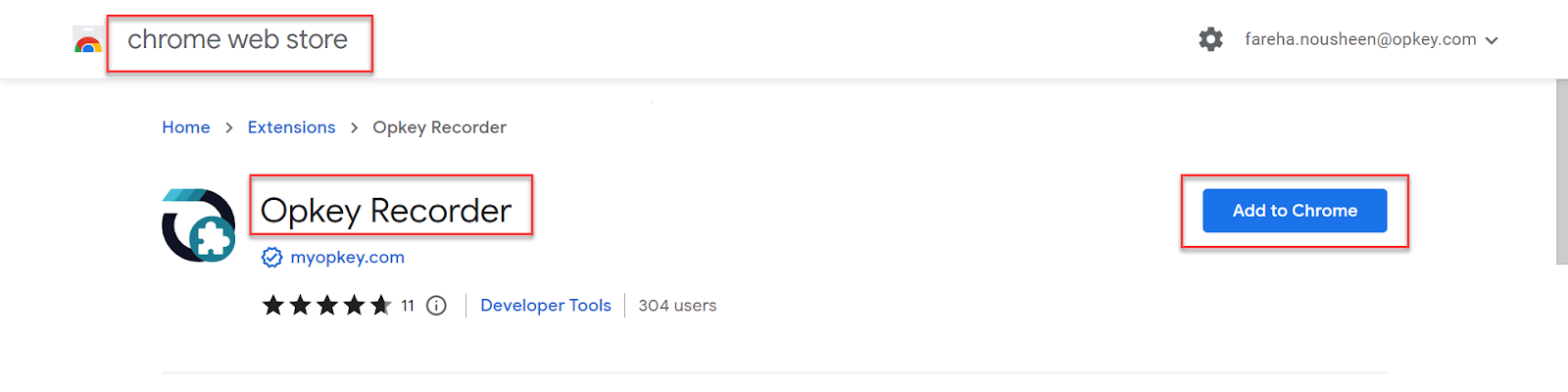The height and width of the screenshot is (392, 1568).
Task: Click the rating info circle icon
Action: pos(437,306)
